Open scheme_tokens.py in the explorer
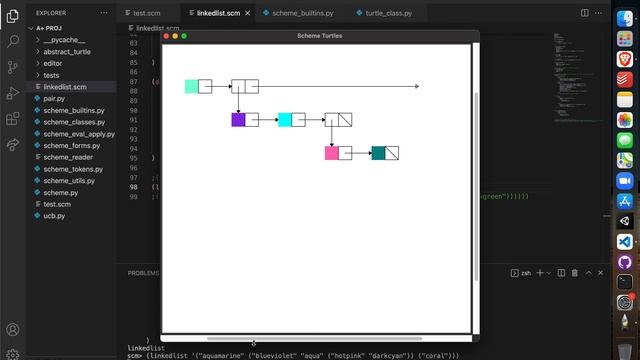Image resolution: width=640 pixels, height=360 pixels. [73, 169]
